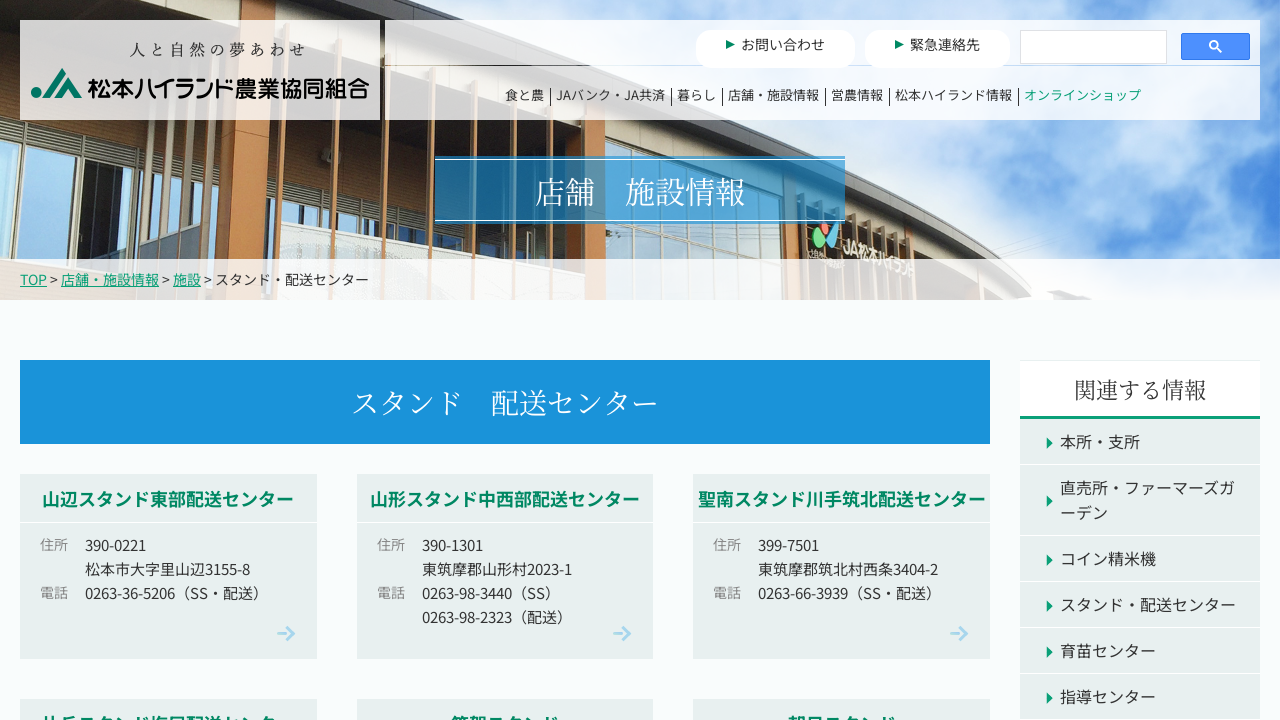1280x720 pixels.
Task: Open 聖南スタンド川手筑北配送センター via its arrow icon
Action: [959, 633]
